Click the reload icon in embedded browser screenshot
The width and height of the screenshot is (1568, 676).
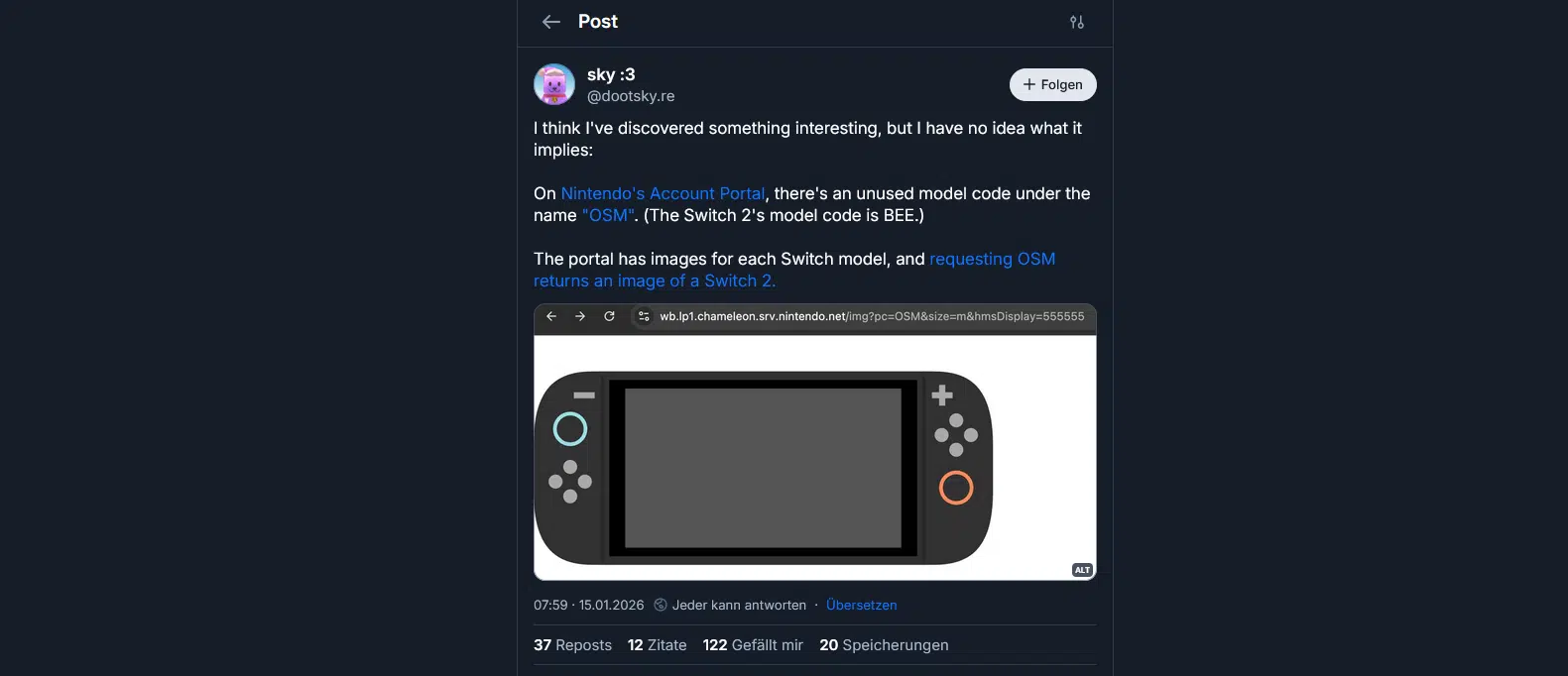click(x=609, y=316)
